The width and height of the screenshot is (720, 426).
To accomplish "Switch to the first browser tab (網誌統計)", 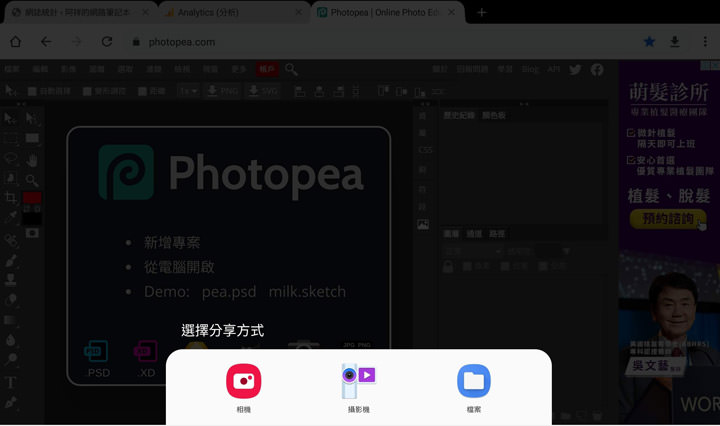I will click(81, 12).
